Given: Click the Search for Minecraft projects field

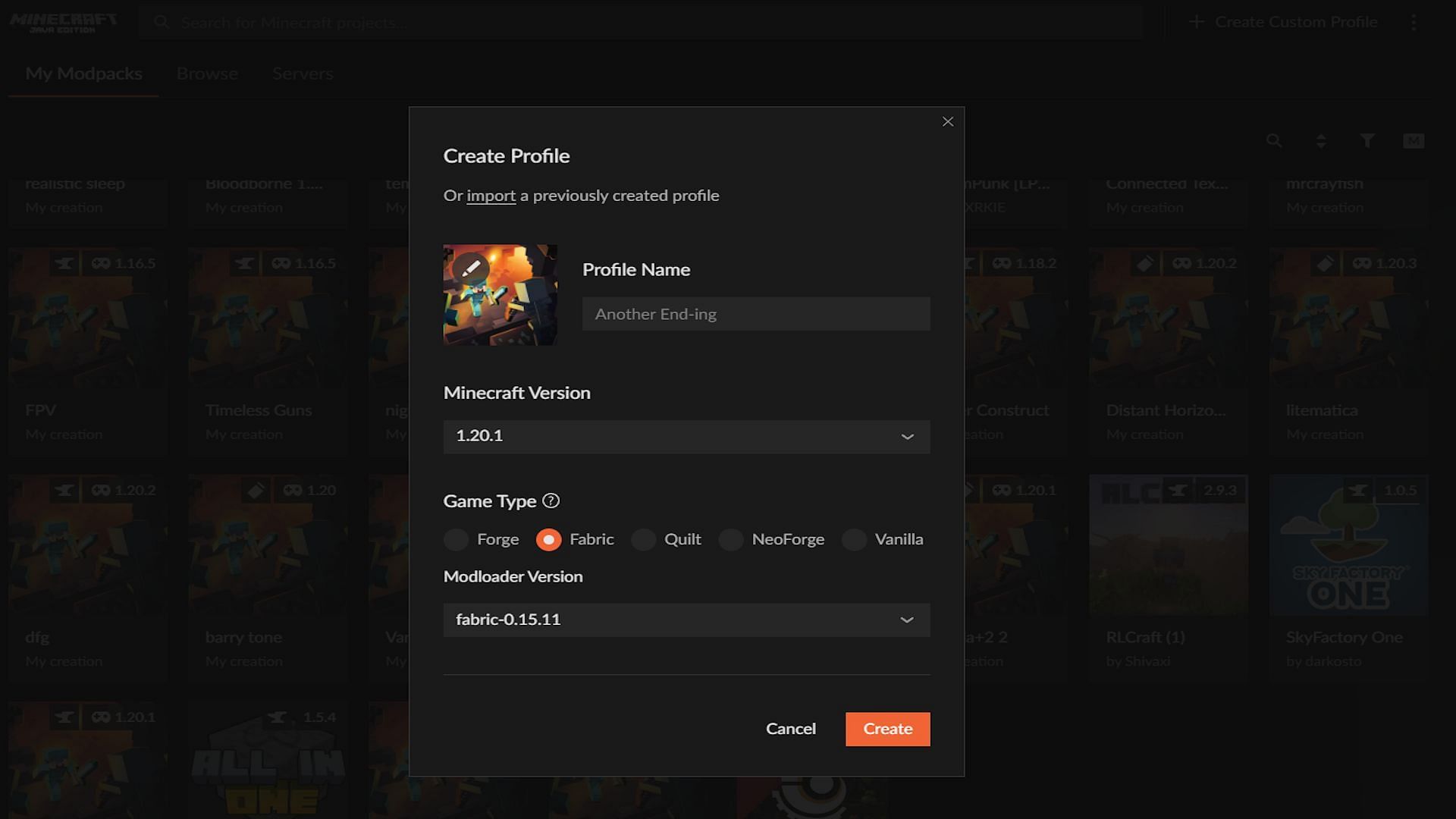Looking at the screenshot, I should point(641,22).
